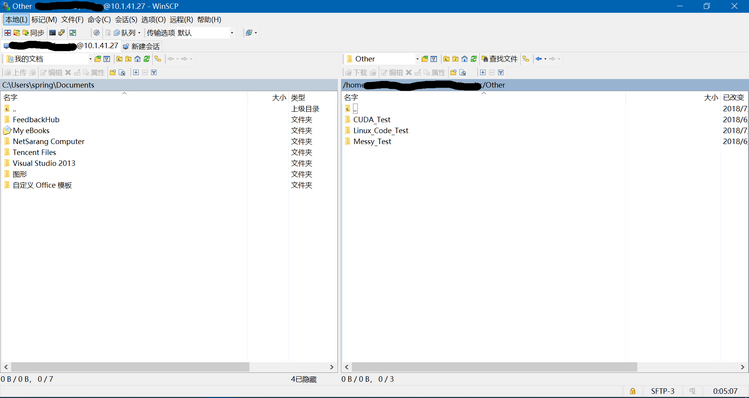This screenshot has height=398, width=749.
Task: Toggle synchronized browsing in remote toolbar
Action: click(525, 59)
